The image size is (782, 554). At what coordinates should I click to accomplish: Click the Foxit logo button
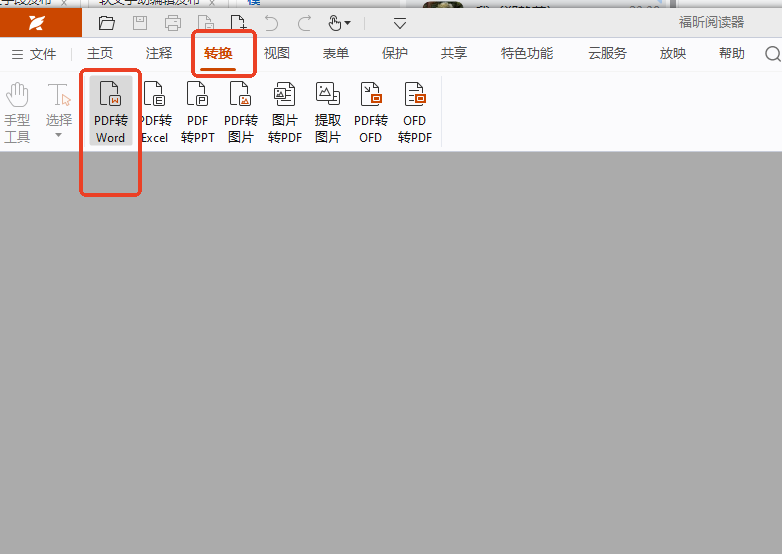(37, 23)
